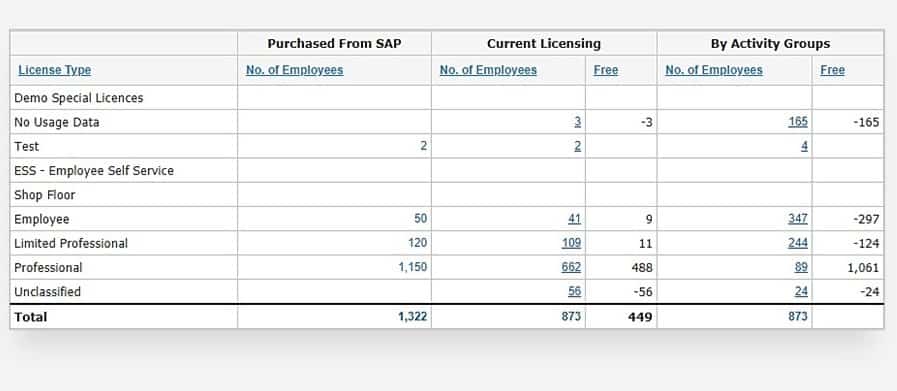Click By Activity Groups No. of Employees header
Image resolution: width=897 pixels, height=391 pixels.
714,70
